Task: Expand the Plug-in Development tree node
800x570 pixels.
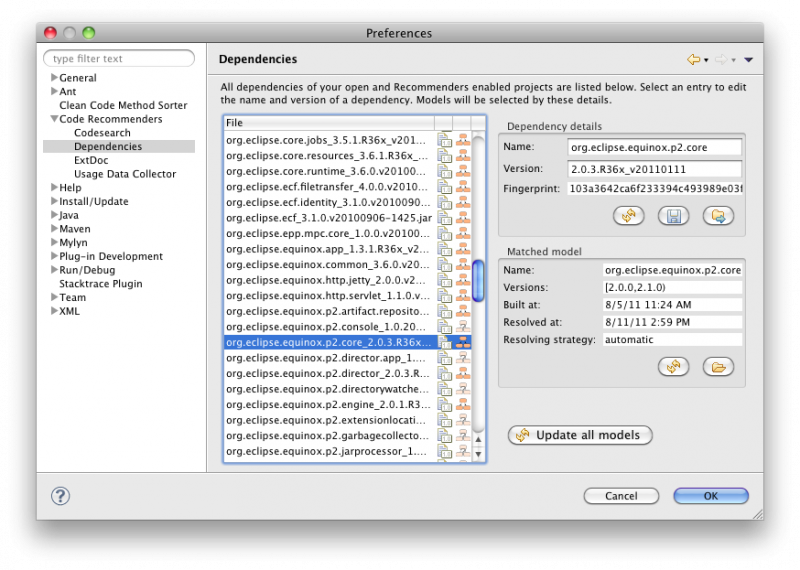Action: click(54, 256)
